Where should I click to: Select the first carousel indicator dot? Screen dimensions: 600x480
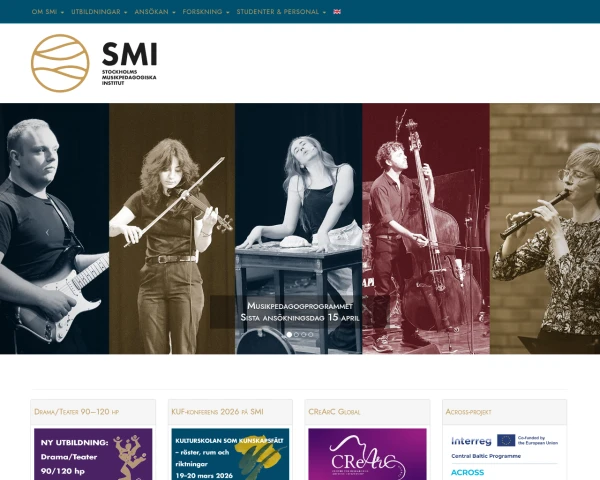289,335
